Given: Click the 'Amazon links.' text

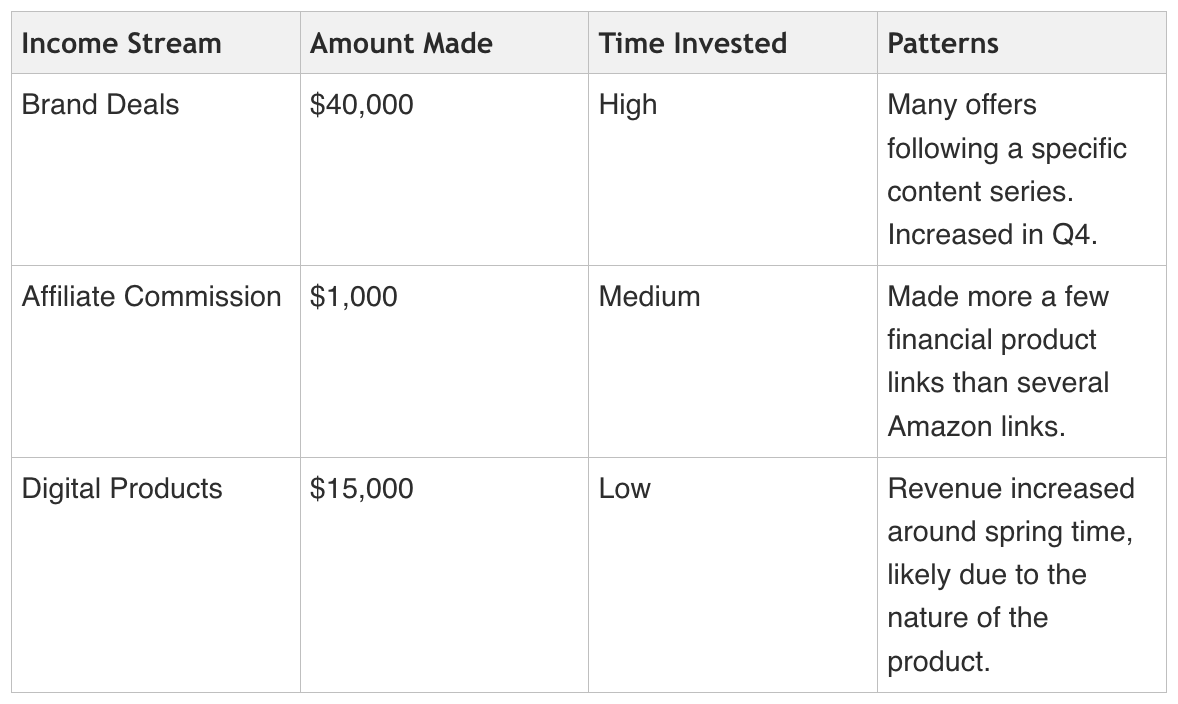Looking at the screenshot, I should point(976,426).
